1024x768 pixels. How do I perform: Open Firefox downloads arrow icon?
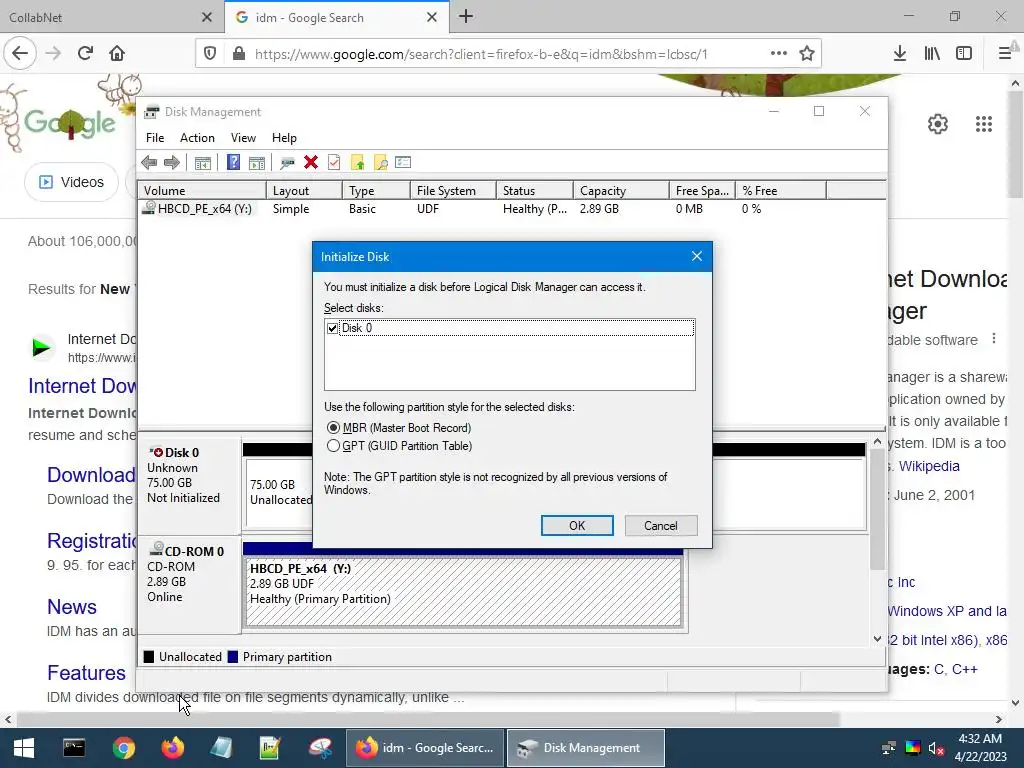click(899, 53)
